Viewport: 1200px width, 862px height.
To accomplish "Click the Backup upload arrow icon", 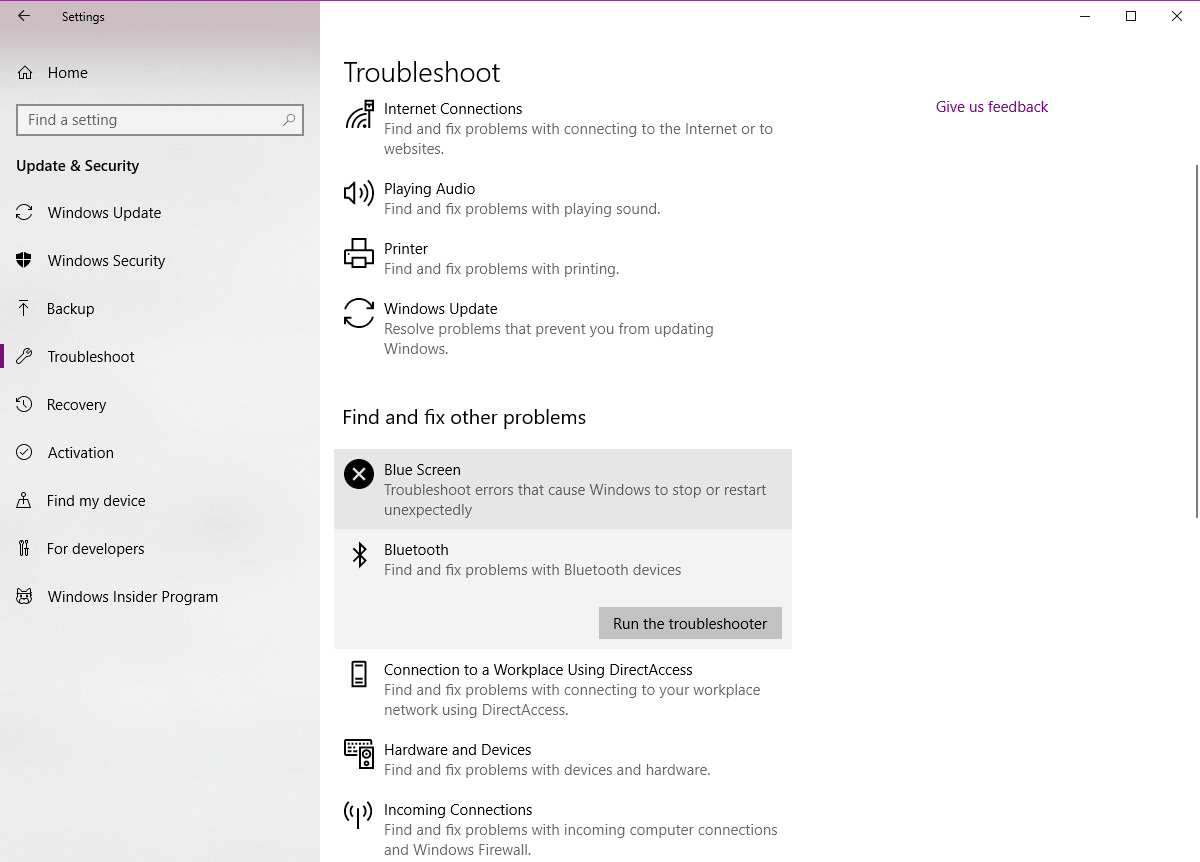I will click(x=25, y=308).
